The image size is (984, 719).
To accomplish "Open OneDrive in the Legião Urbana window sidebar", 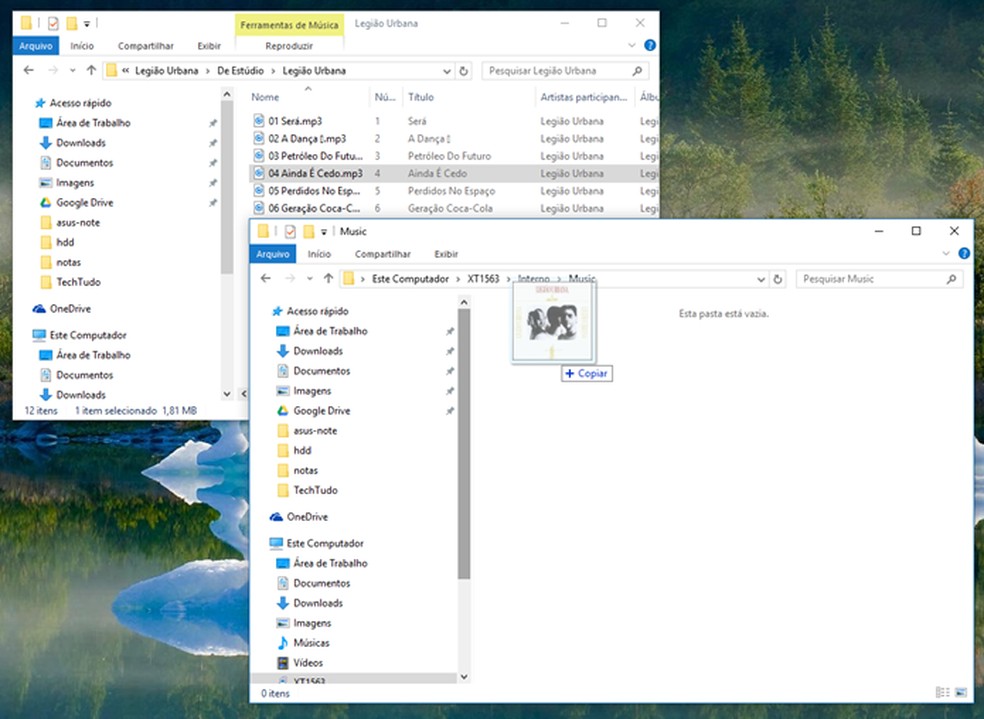I will [x=70, y=309].
